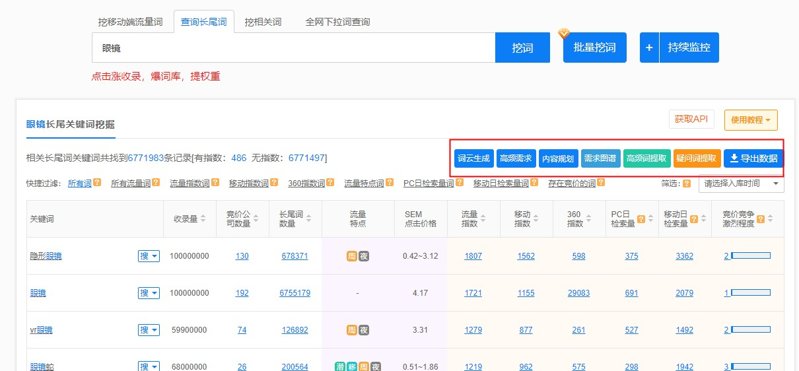Click the 夜 traffic tag in 隐形眼镜 row

tap(363, 256)
